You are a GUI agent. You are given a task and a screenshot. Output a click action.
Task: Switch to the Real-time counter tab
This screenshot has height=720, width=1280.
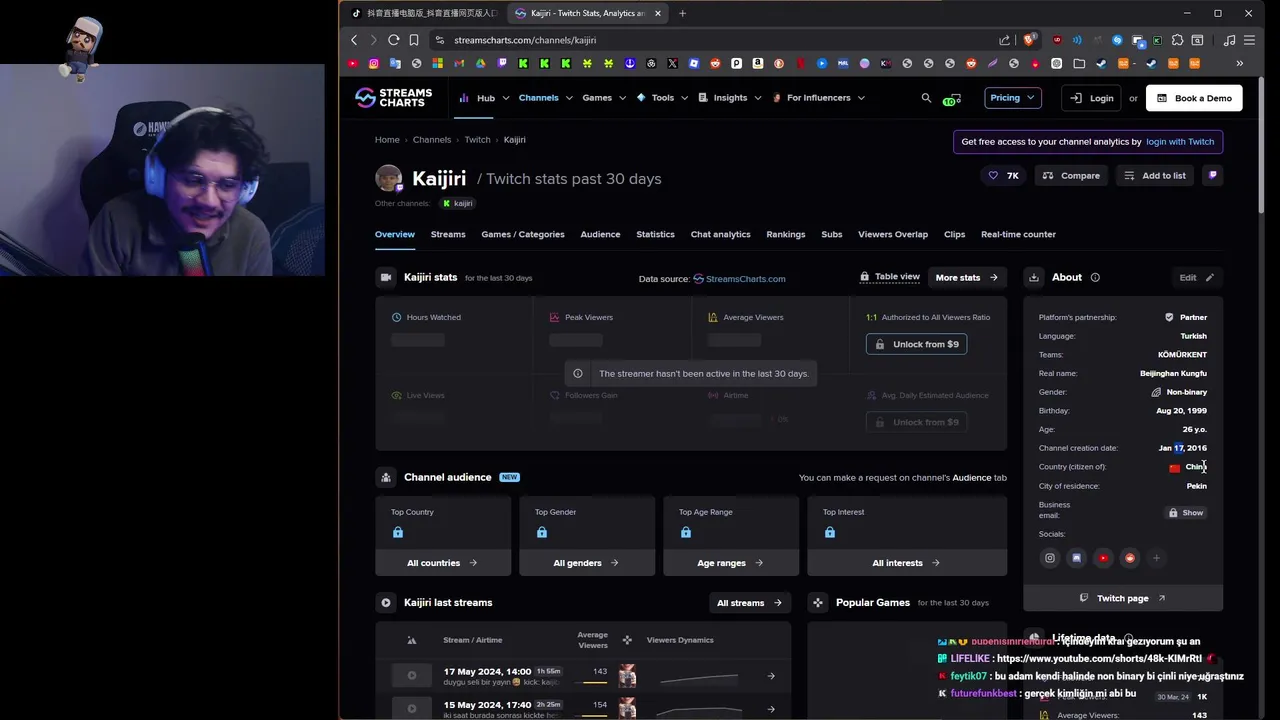[x=1018, y=234]
